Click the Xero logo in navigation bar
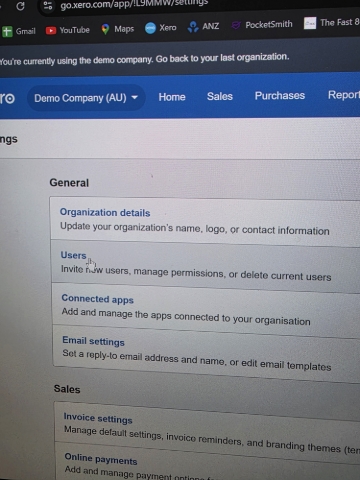Image resolution: width=360 pixels, height=480 pixels. click(x=7, y=99)
